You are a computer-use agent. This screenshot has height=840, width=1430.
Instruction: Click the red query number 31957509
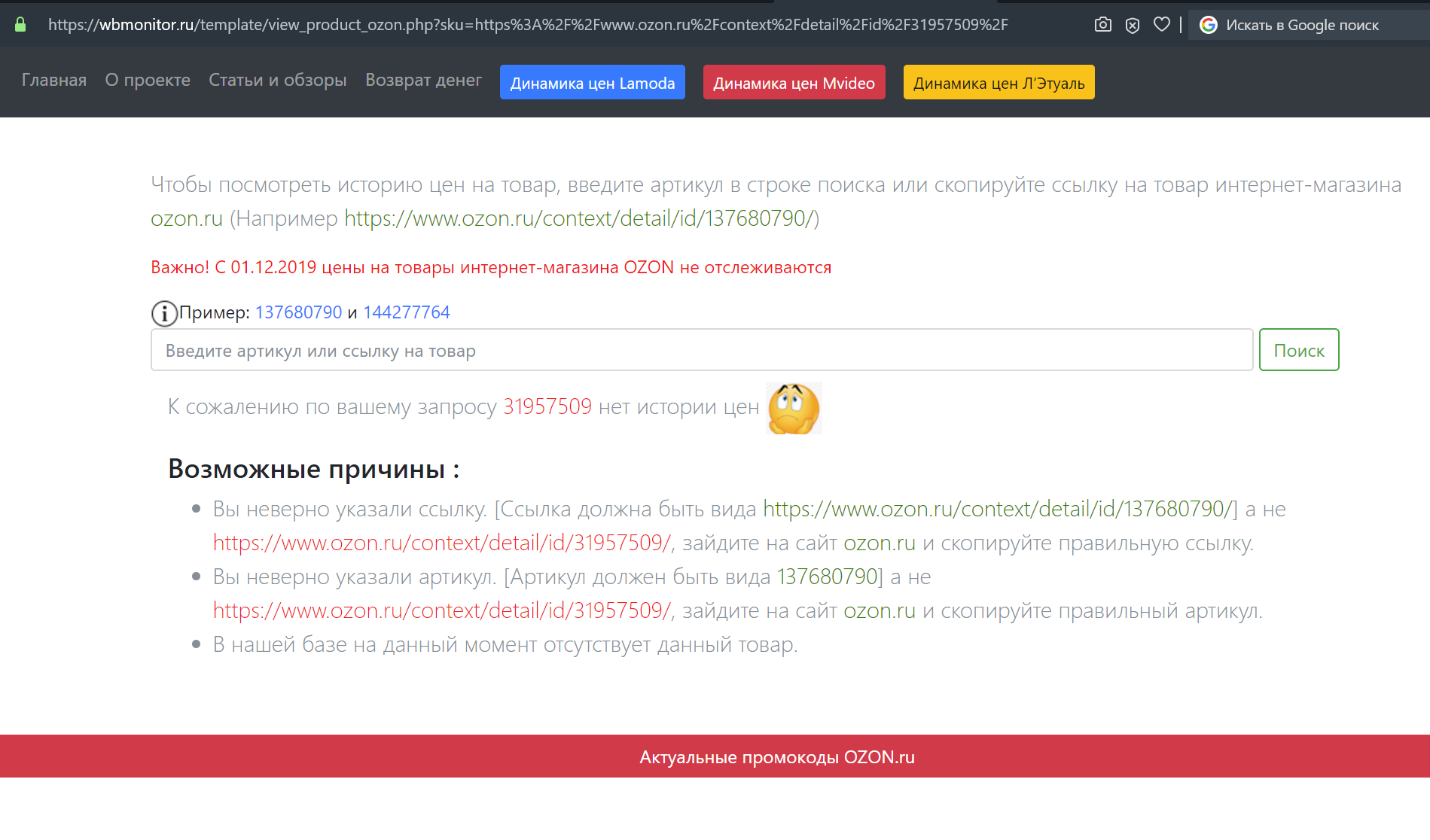click(x=547, y=406)
